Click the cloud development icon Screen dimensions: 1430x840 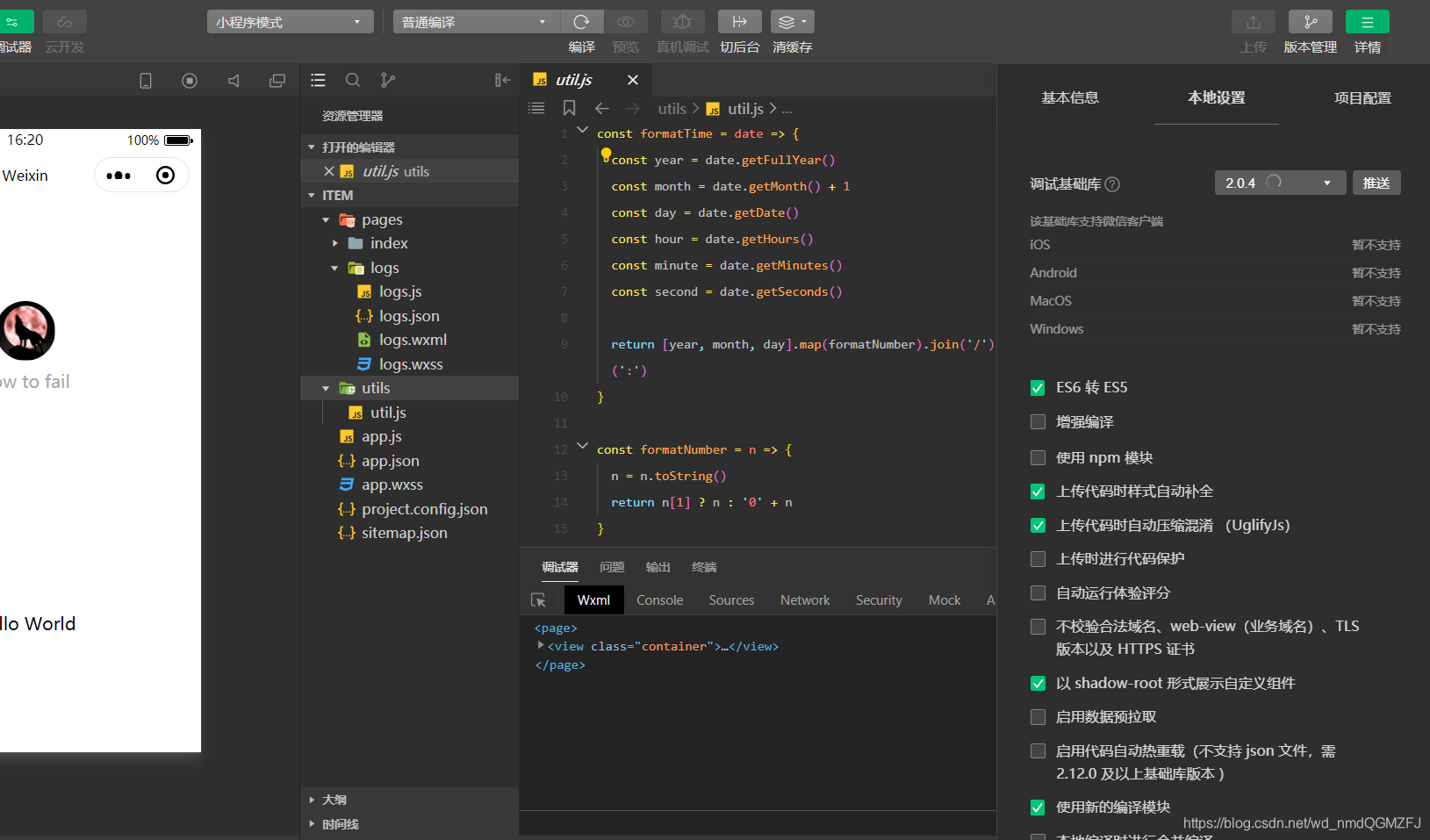(65, 22)
